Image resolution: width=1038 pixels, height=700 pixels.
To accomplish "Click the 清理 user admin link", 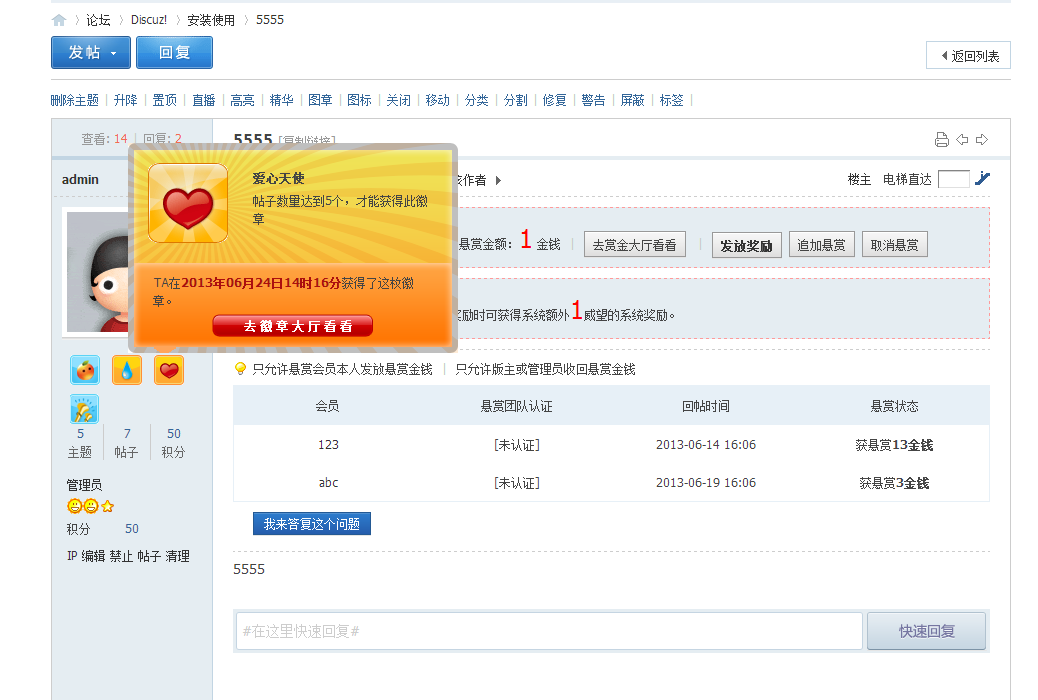I will (177, 556).
